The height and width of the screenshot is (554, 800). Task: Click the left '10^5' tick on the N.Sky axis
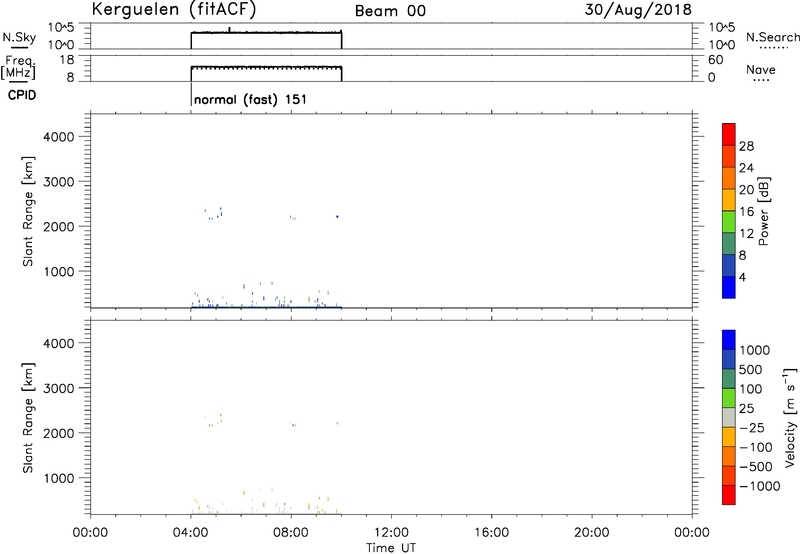[61, 28]
